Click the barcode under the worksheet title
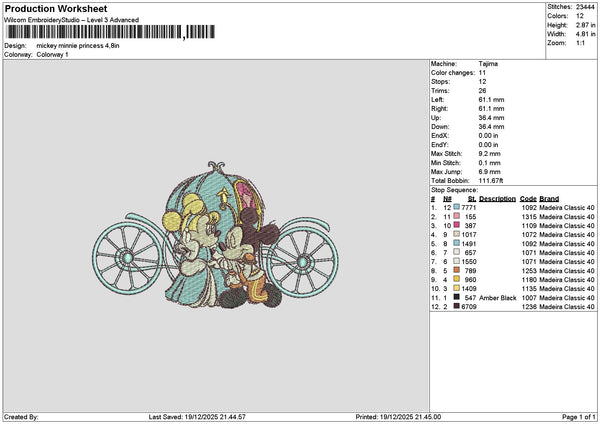The height and width of the screenshot is (424, 600). tap(111, 32)
